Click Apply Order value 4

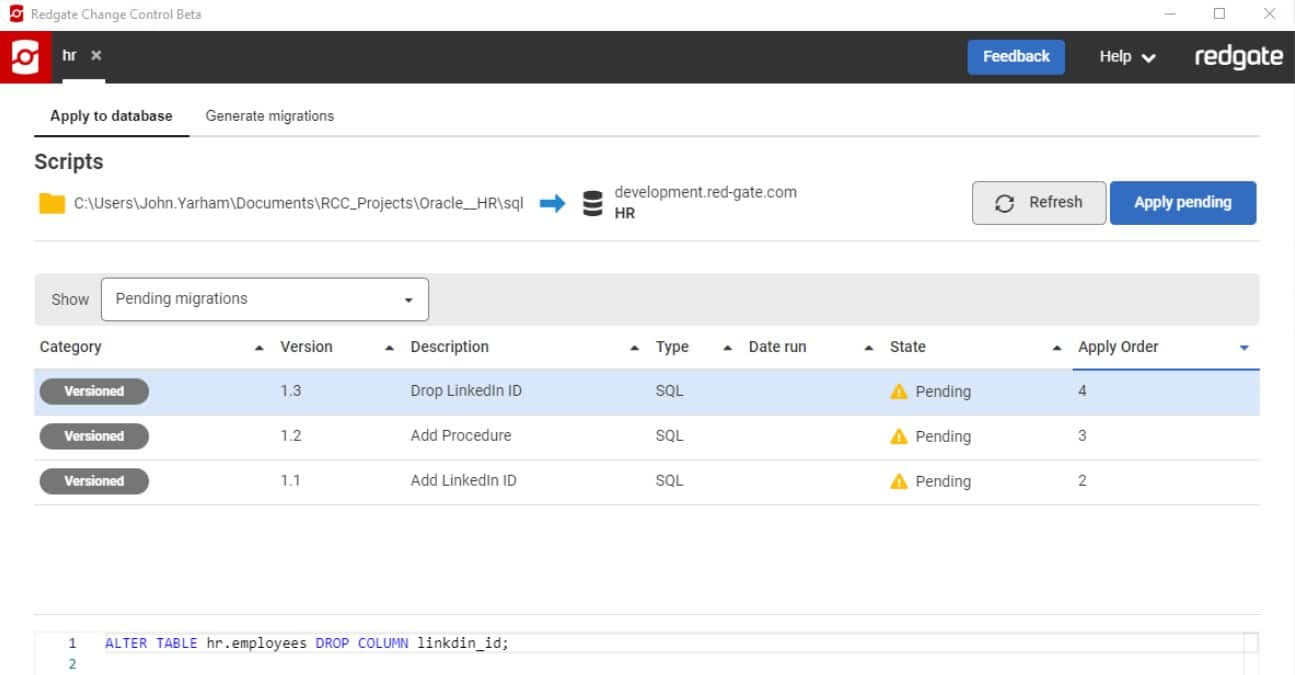[x=1082, y=391]
